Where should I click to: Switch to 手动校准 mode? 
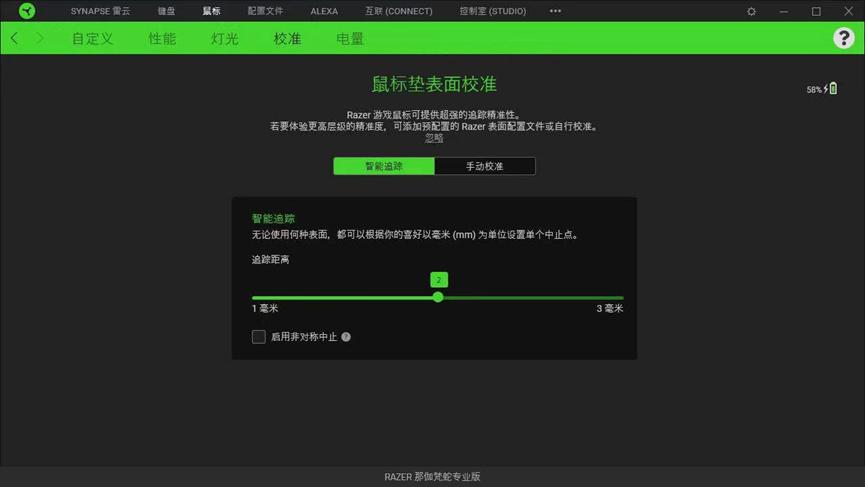click(x=484, y=166)
